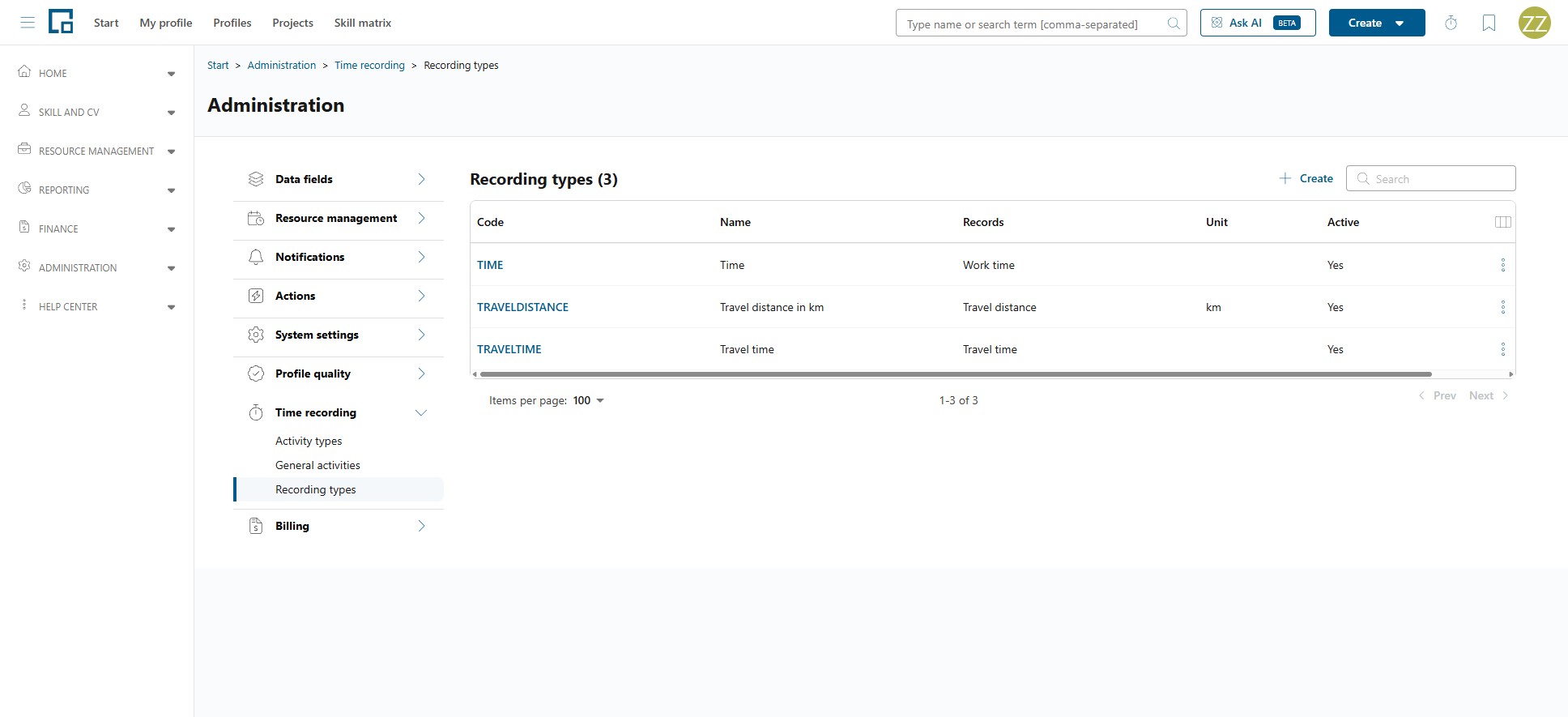Focus the global name search field
This screenshot has width=1568, height=717.
click(x=1041, y=23)
